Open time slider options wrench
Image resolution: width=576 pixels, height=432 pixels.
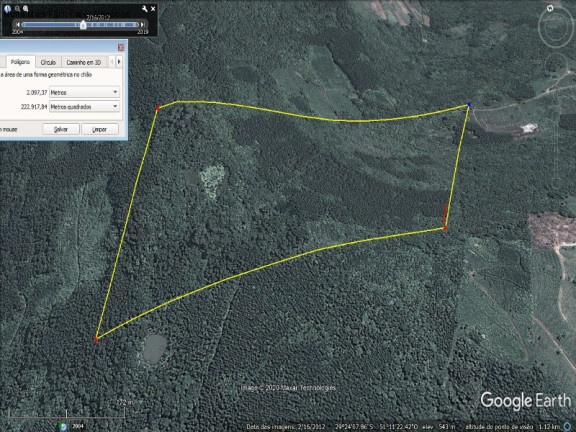tap(144, 9)
